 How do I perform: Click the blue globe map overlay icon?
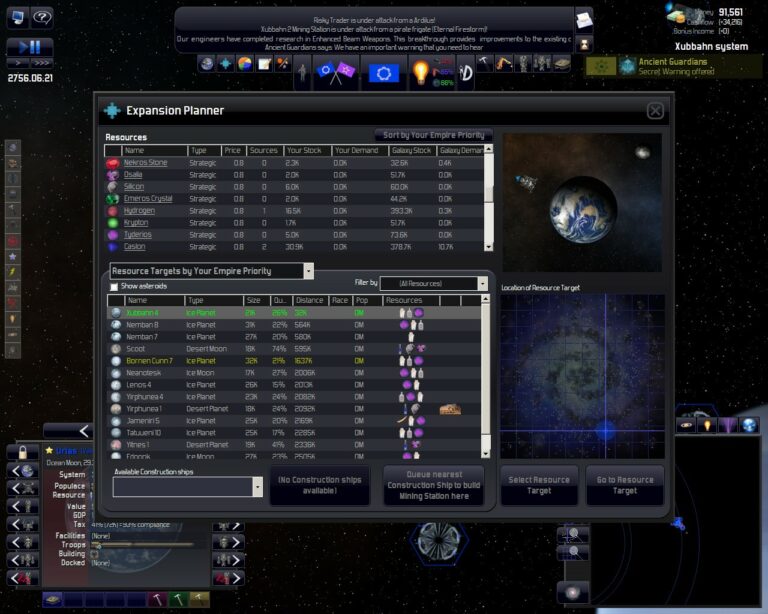tap(749, 425)
